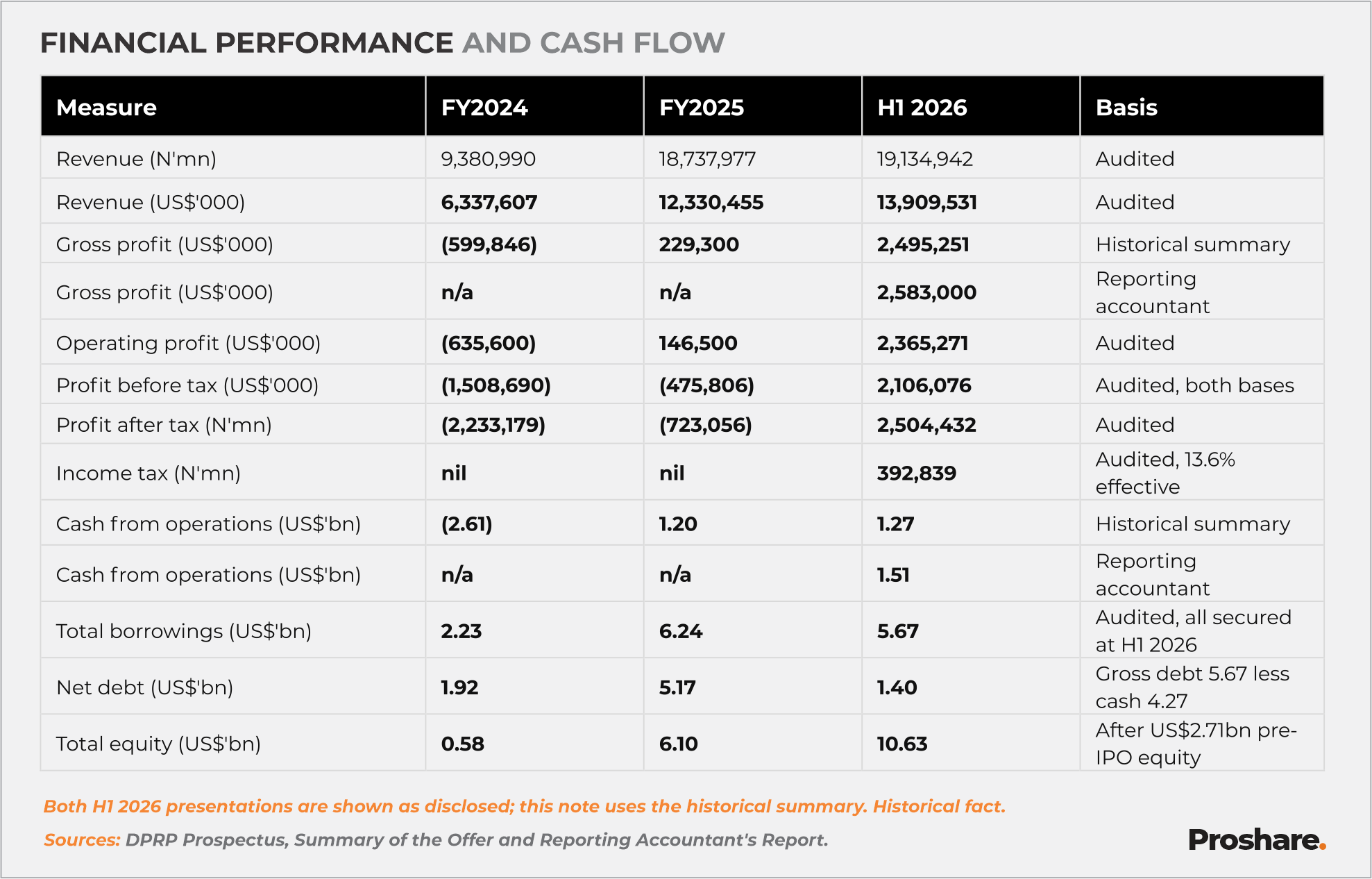Click the Basis column header
The width and height of the screenshot is (1372, 879).
1126,108
